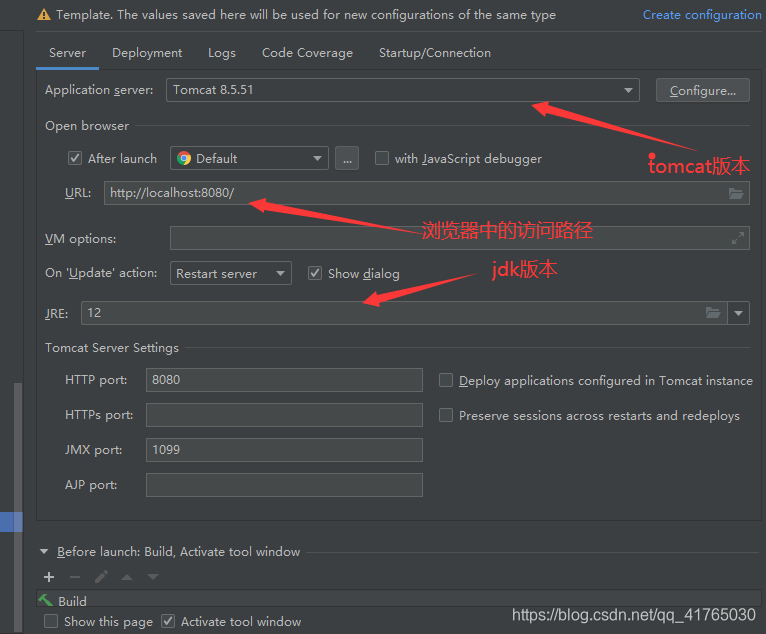The width and height of the screenshot is (766, 634).
Task: Click the JRE input field
Action: pos(404,313)
